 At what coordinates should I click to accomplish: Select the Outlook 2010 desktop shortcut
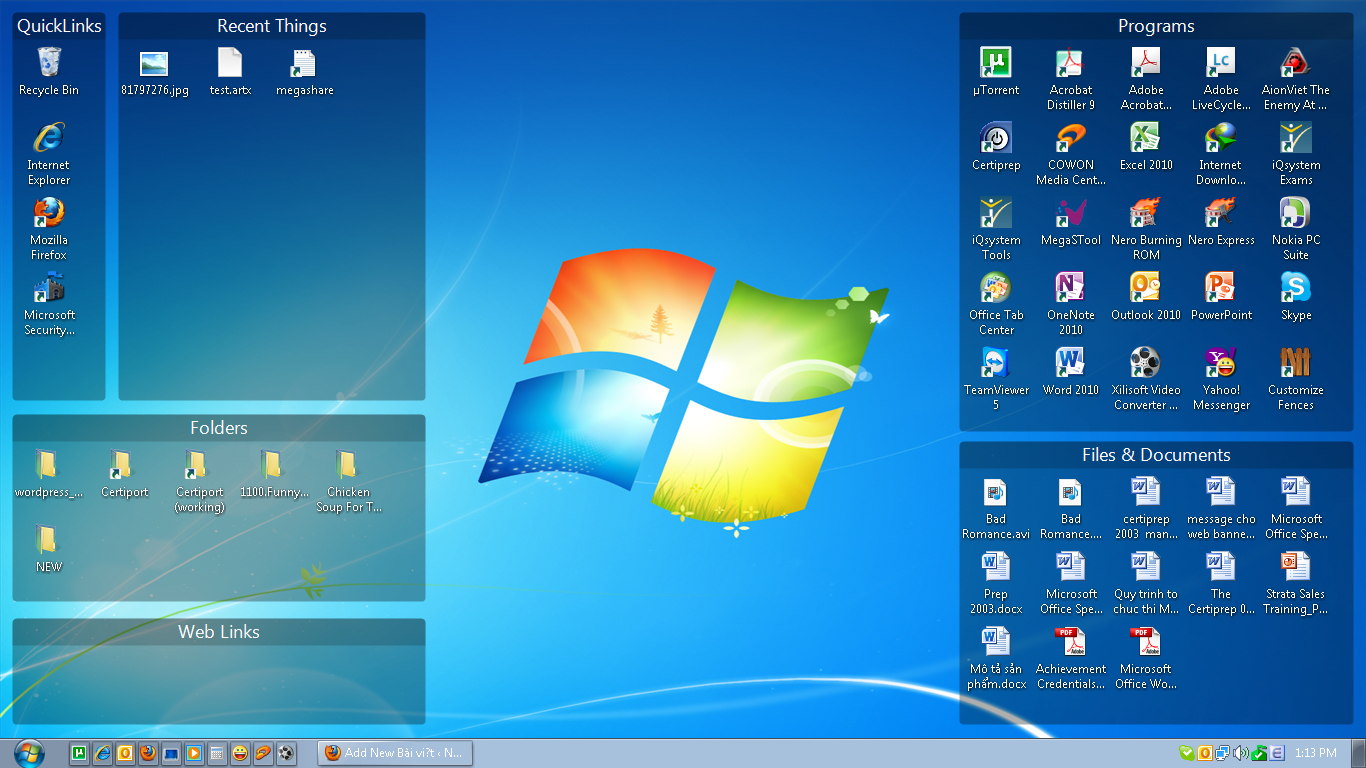coord(1146,296)
